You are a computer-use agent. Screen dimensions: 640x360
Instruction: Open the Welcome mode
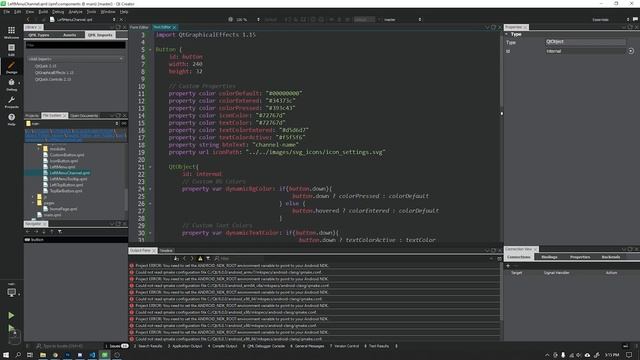[11, 32]
